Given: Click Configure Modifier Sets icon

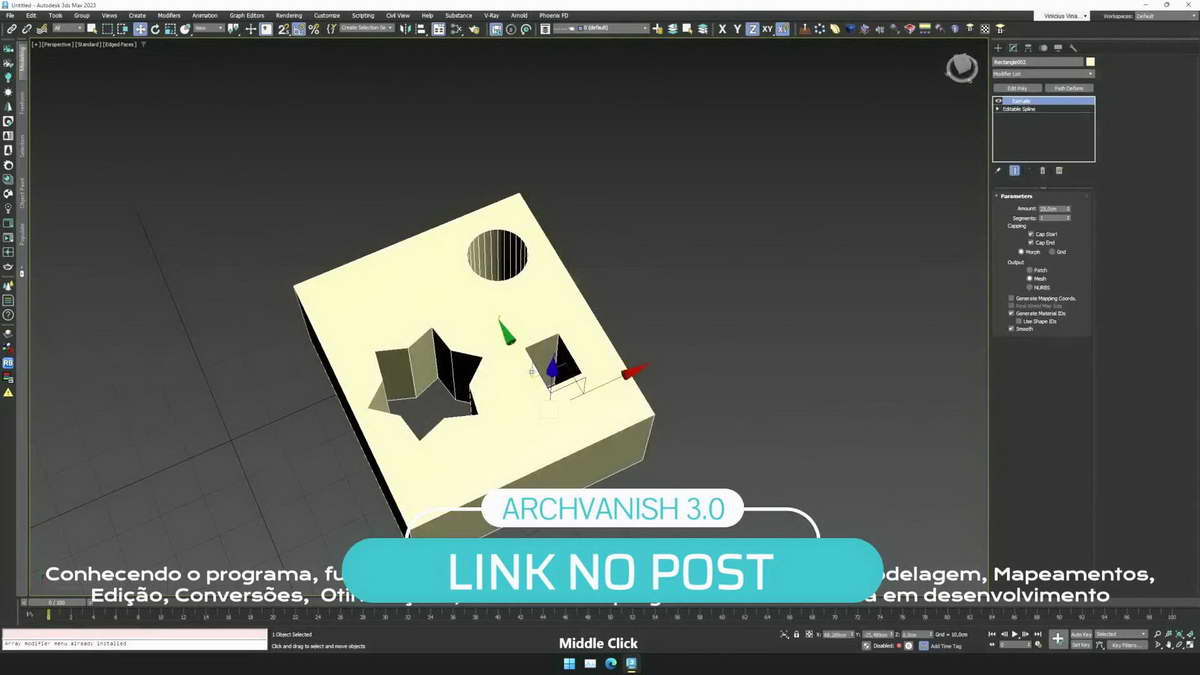Looking at the screenshot, I should pyautogui.click(x=1059, y=171).
